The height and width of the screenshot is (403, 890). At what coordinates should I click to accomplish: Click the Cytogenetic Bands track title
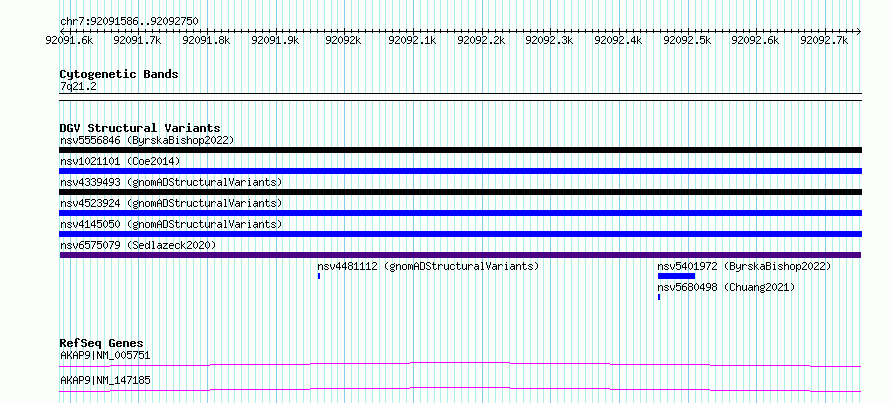[119, 74]
